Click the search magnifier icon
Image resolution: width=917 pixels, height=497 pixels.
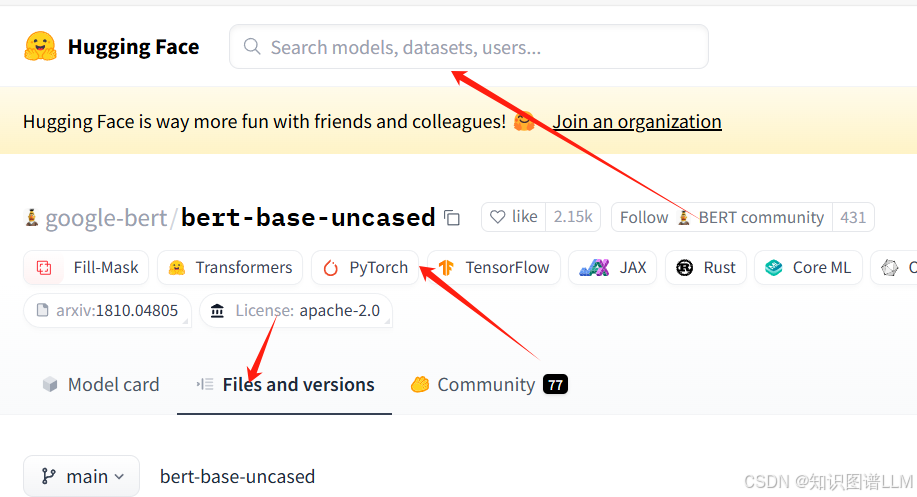coord(252,46)
